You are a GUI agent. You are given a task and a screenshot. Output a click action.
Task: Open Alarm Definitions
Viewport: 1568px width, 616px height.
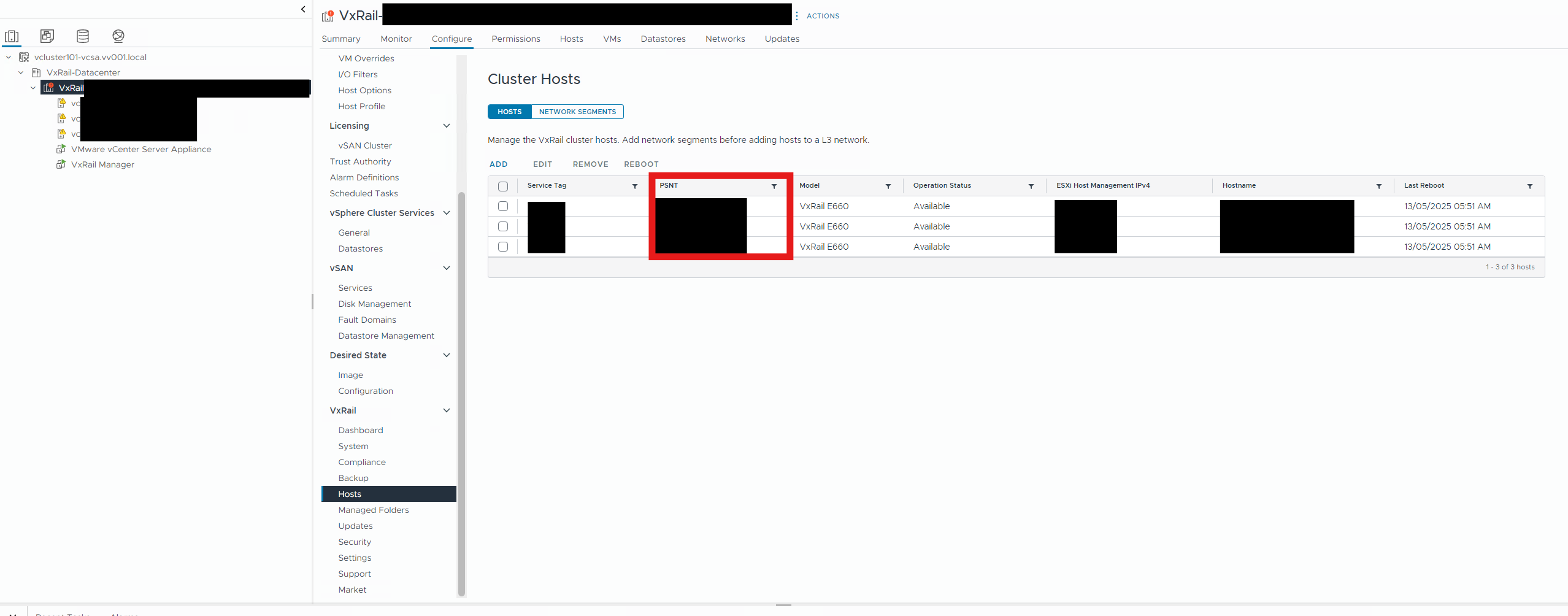364,177
